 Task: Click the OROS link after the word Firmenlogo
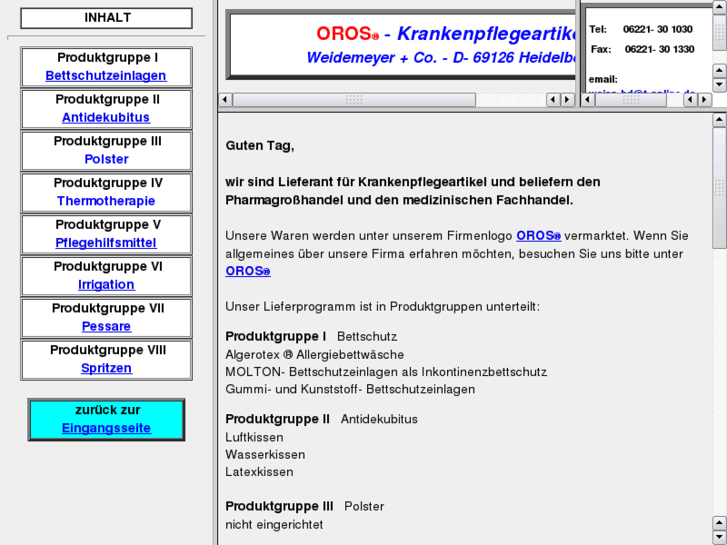(x=538, y=236)
